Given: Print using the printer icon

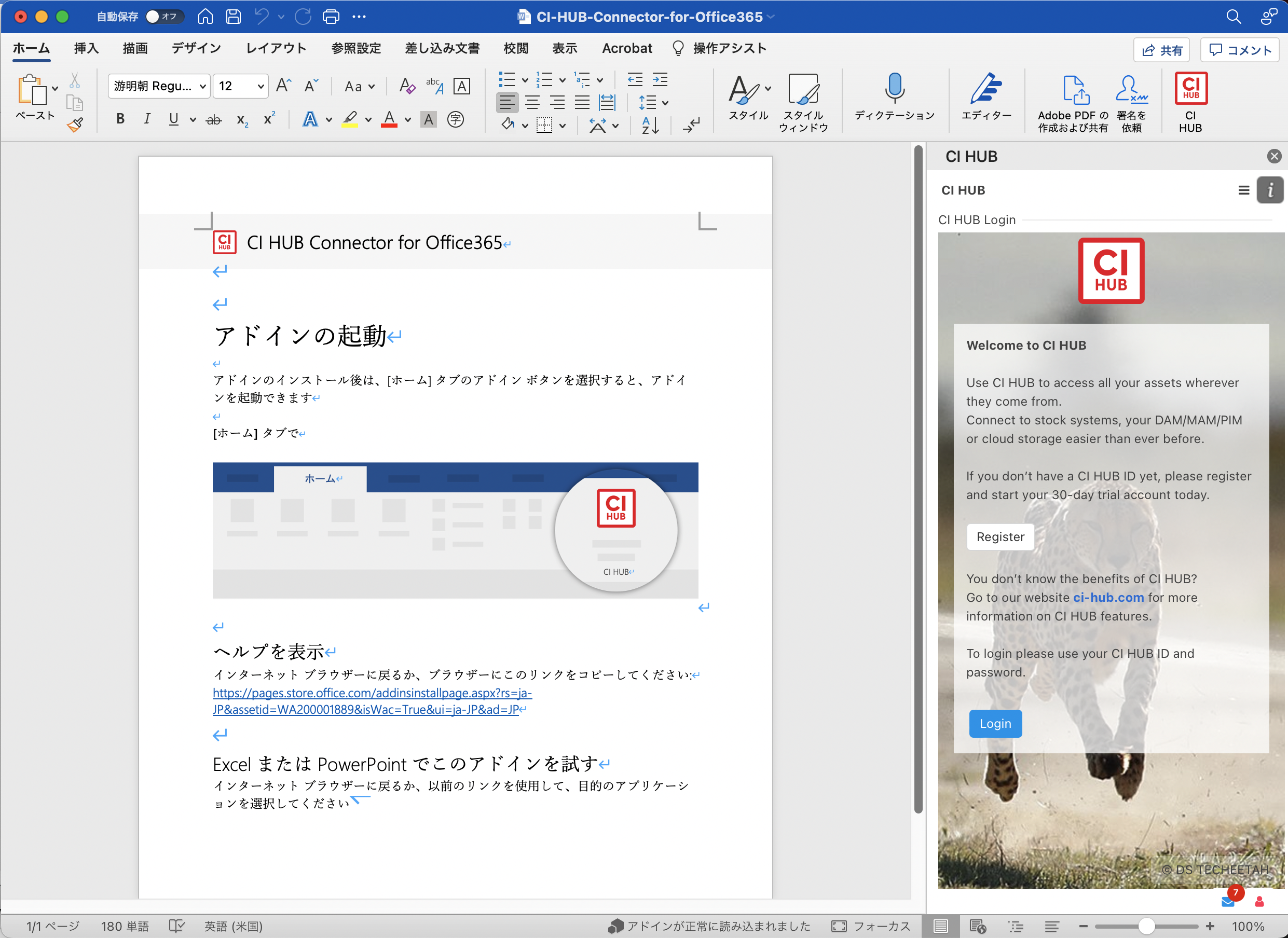Looking at the screenshot, I should [x=331, y=17].
